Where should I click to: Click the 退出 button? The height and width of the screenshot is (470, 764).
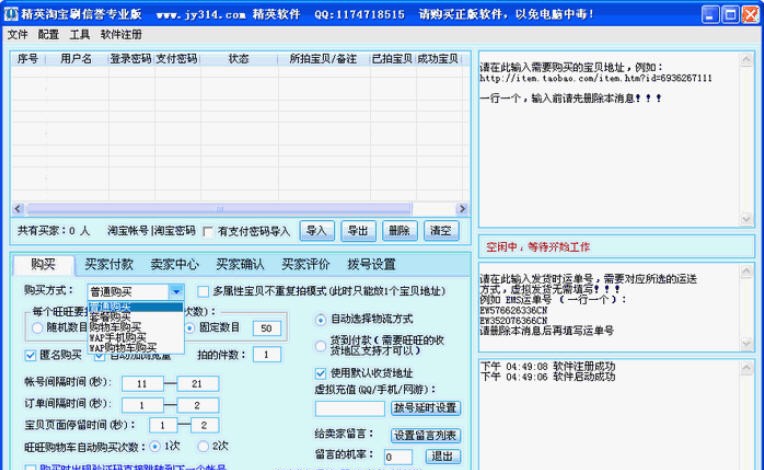coord(442,456)
